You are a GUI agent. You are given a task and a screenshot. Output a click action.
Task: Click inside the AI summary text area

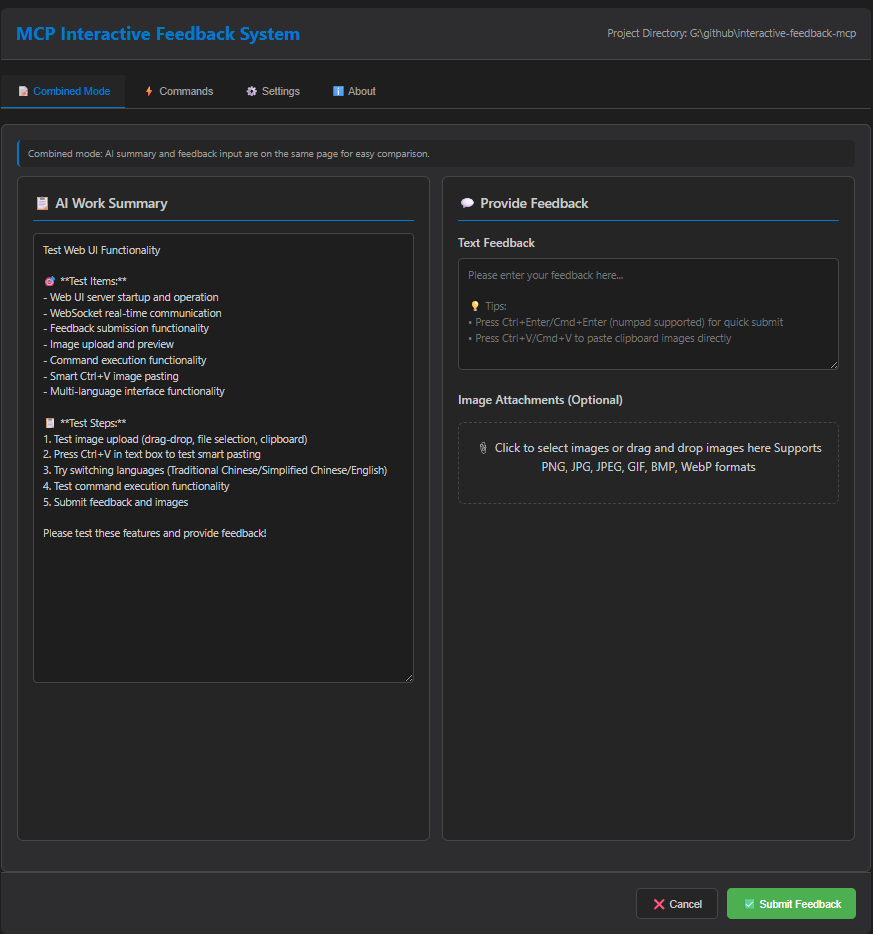[x=223, y=600]
